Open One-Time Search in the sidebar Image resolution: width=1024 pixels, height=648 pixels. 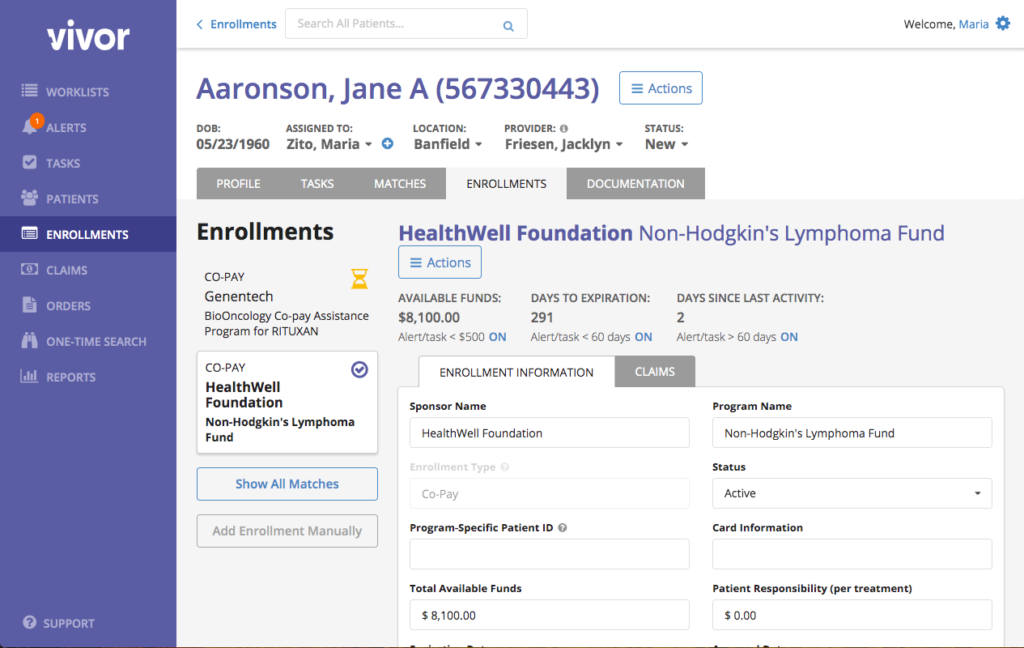pos(88,341)
